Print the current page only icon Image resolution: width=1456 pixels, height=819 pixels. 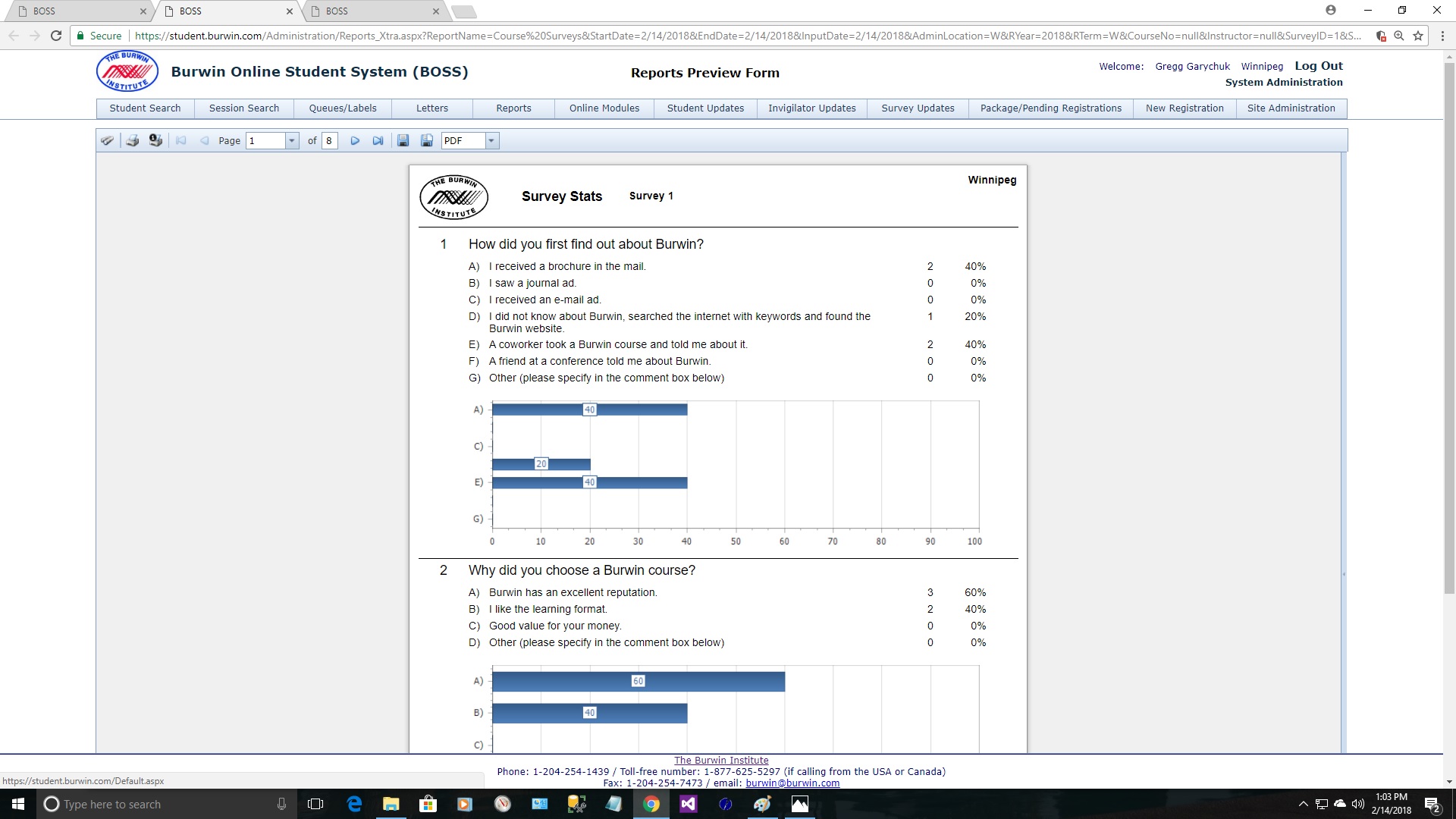(x=155, y=140)
